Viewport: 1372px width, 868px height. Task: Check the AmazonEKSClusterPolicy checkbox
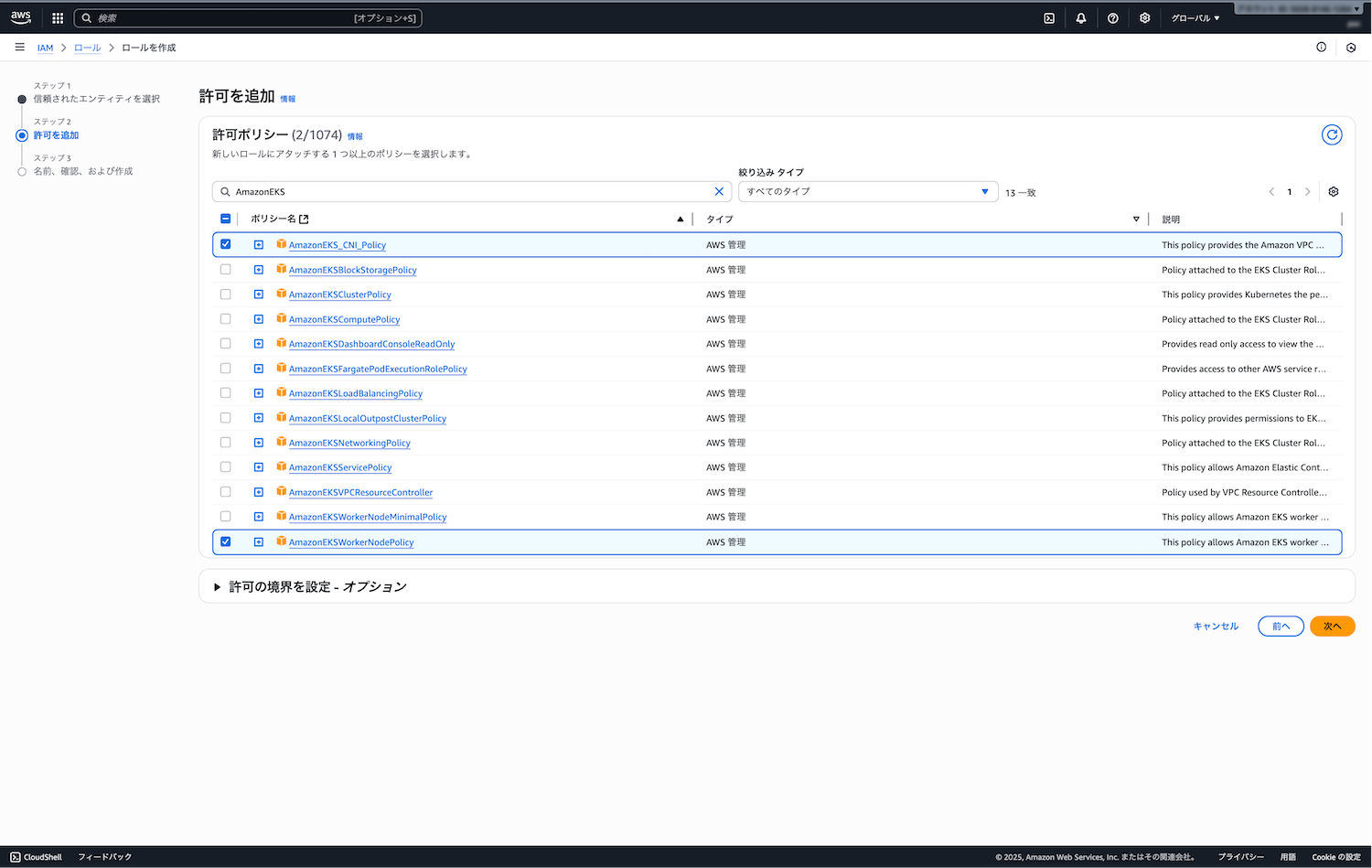[226, 295]
